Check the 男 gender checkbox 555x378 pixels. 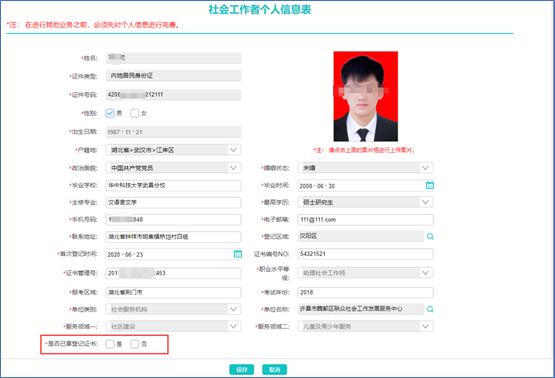[x=110, y=113]
